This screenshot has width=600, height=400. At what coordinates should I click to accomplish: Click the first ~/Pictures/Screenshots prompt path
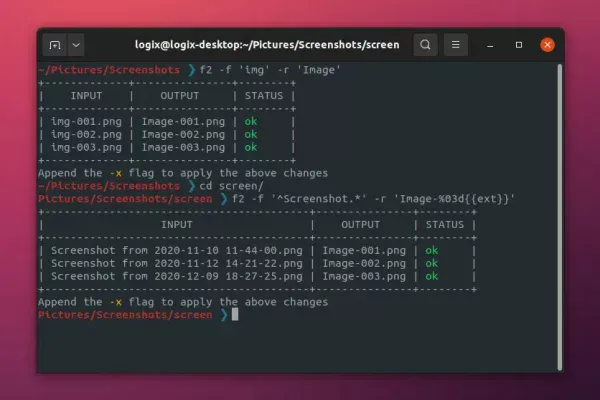click(x=109, y=70)
